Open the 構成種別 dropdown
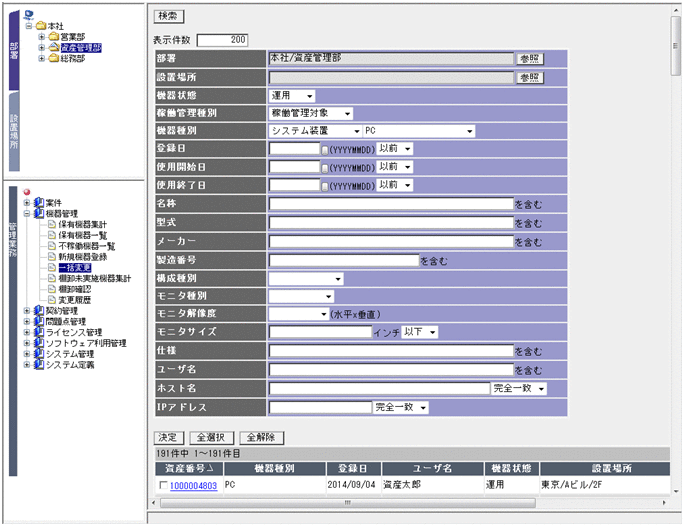The width and height of the screenshot is (685, 528). (x=306, y=279)
